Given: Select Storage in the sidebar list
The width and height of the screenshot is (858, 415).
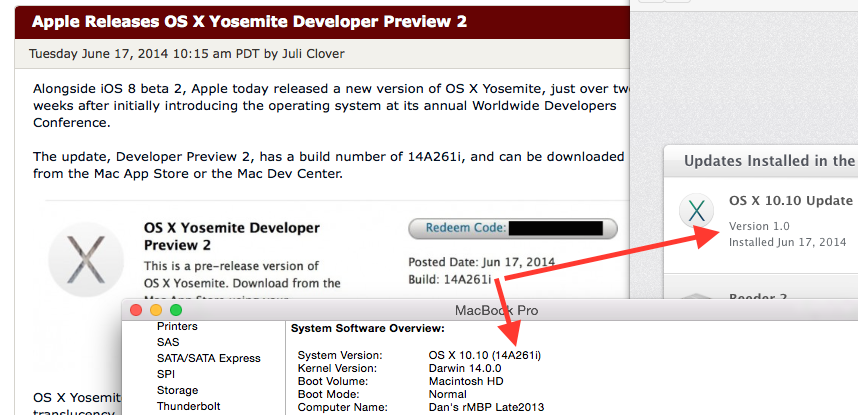Looking at the screenshot, I should pos(177,390).
